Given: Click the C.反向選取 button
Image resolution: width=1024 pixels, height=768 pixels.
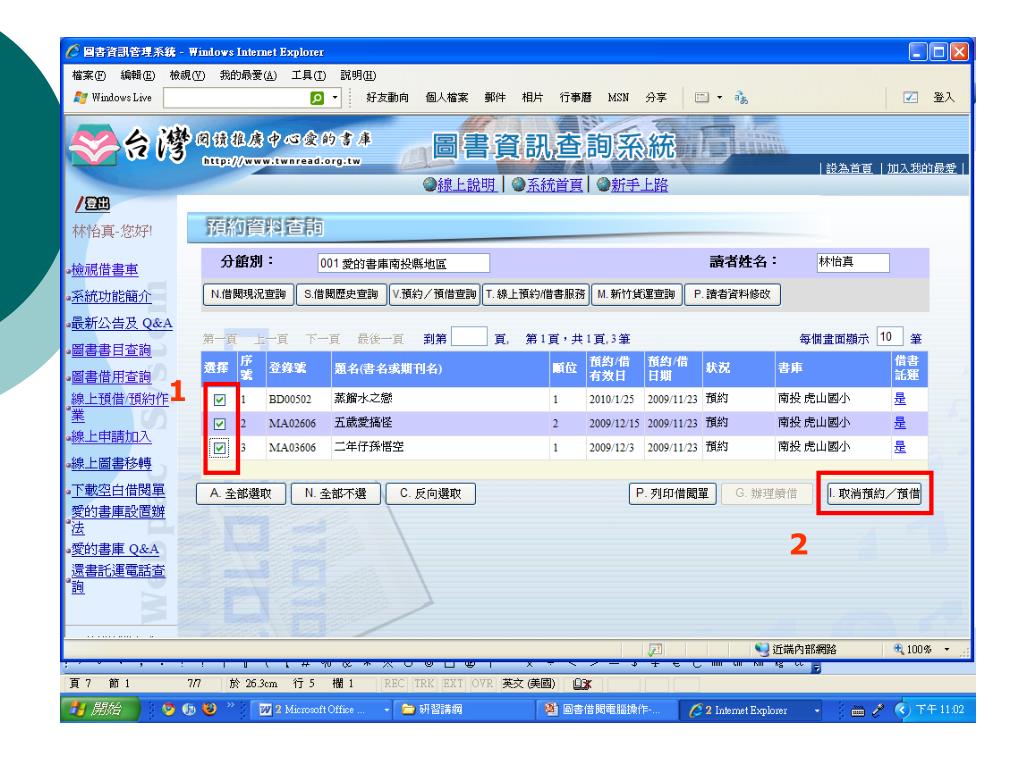Looking at the screenshot, I should pos(430,494).
